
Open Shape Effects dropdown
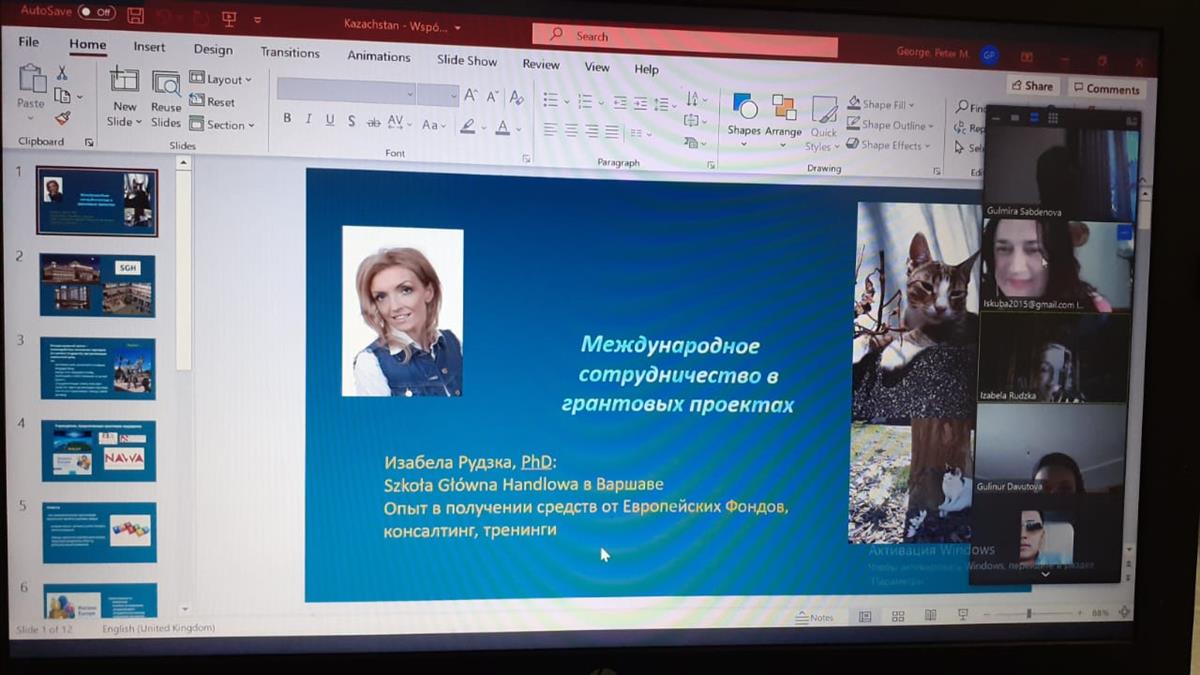pos(889,145)
